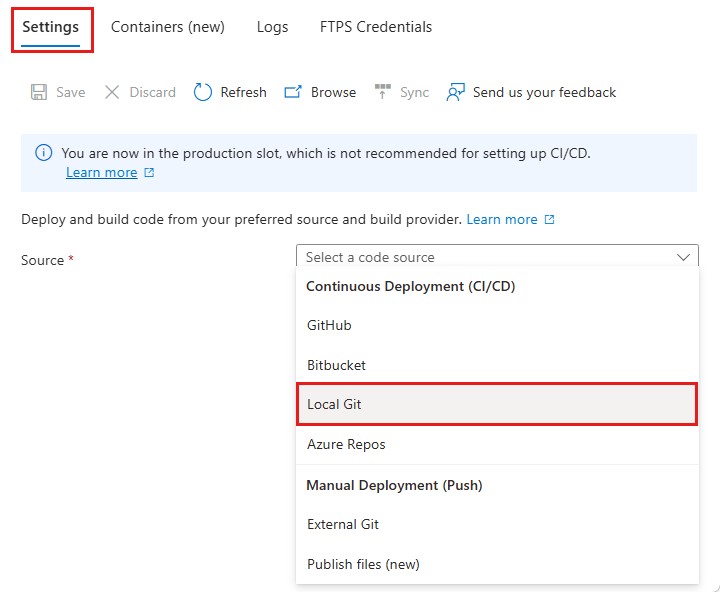Image resolution: width=720 pixels, height=592 pixels.
Task: Click the Source dropdown chevron arrow
Action: point(683,257)
